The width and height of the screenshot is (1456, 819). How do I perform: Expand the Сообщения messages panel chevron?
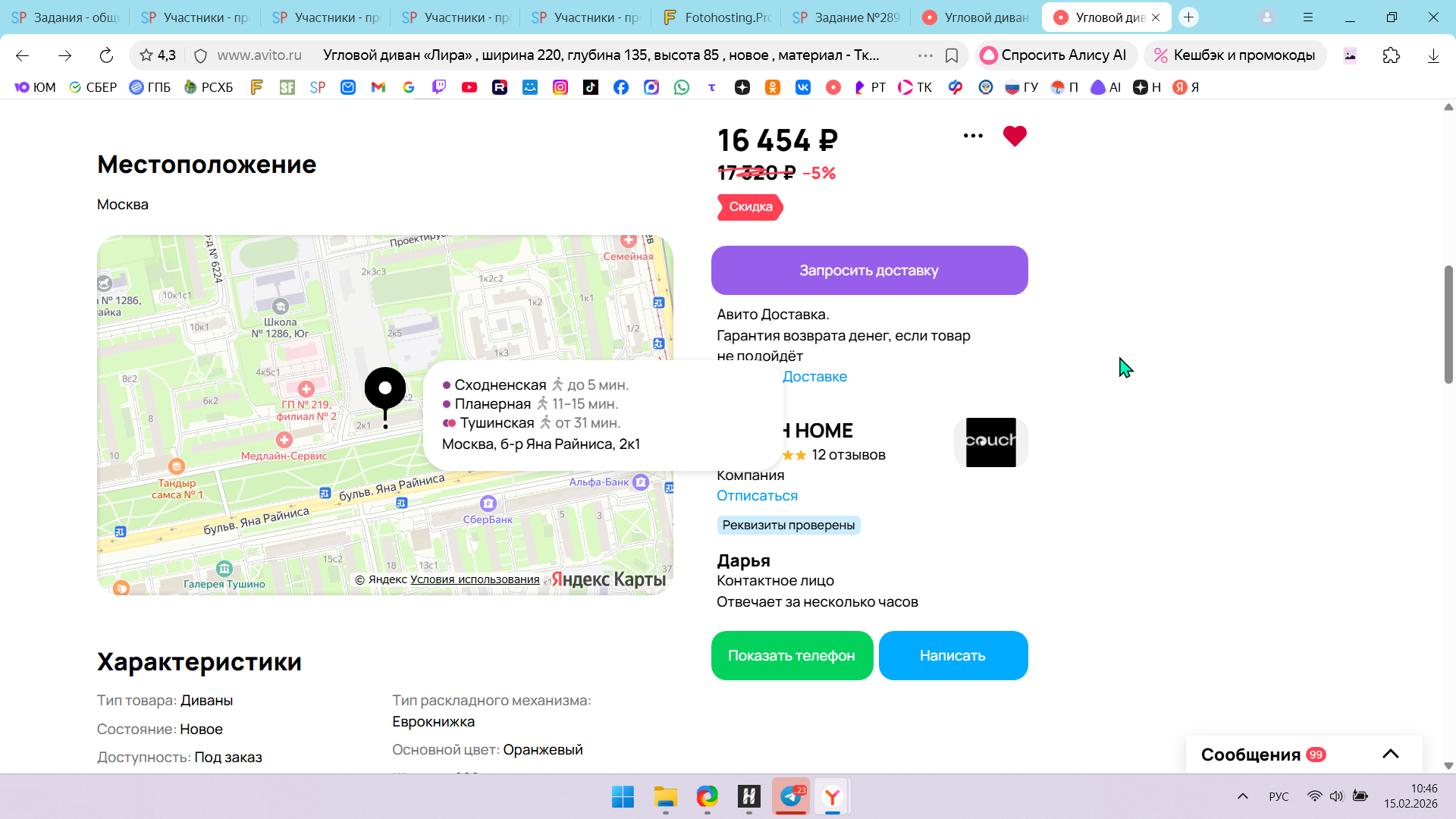coord(1390,754)
